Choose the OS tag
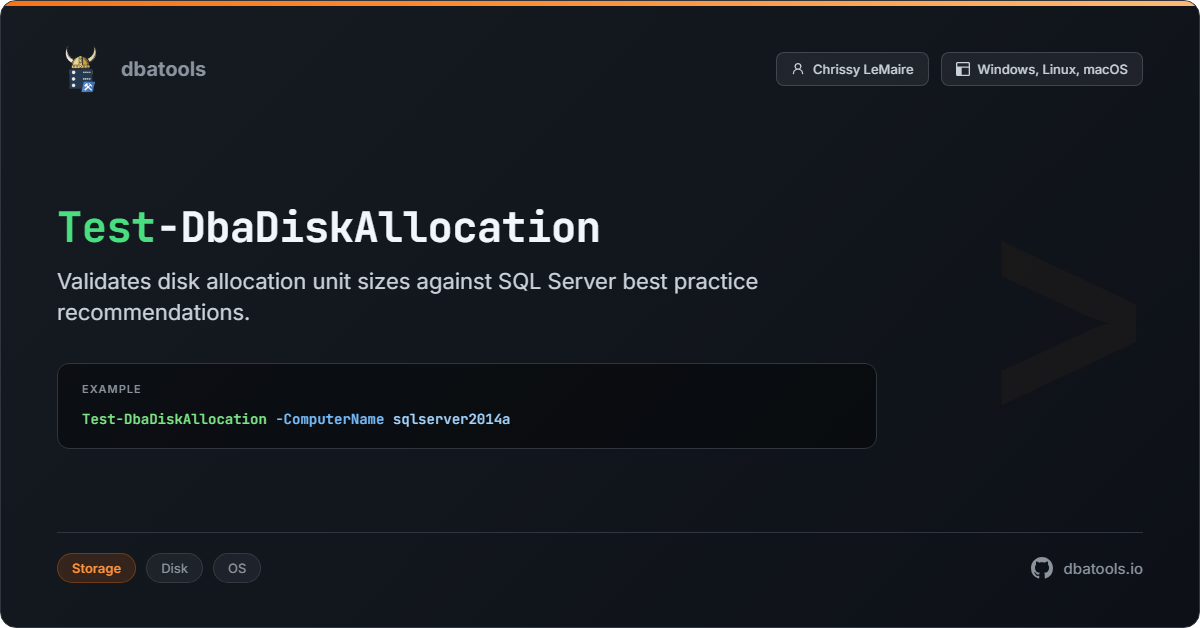The height and width of the screenshot is (628, 1200). [237, 568]
